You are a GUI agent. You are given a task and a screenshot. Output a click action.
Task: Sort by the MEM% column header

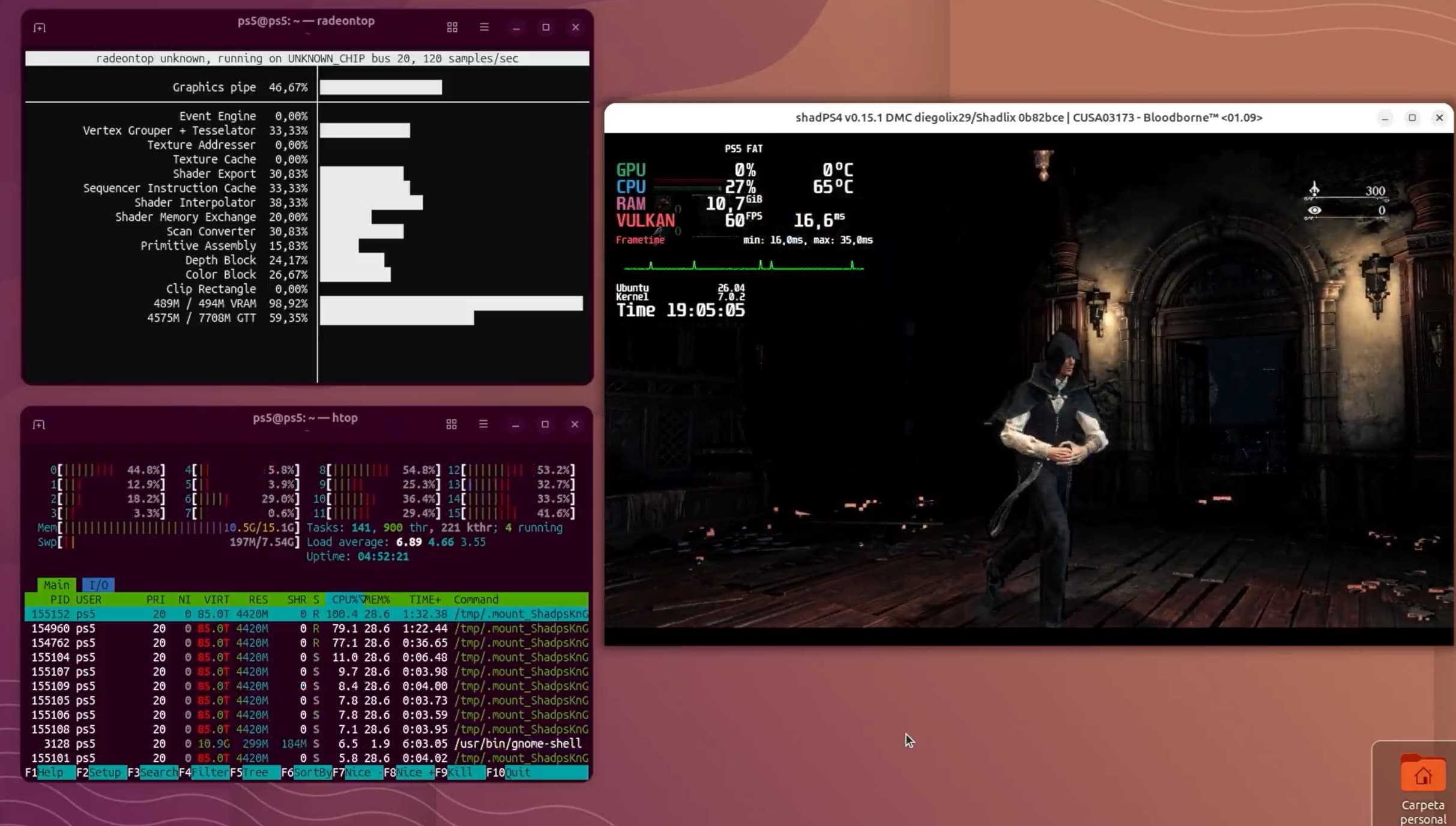[x=377, y=599]
